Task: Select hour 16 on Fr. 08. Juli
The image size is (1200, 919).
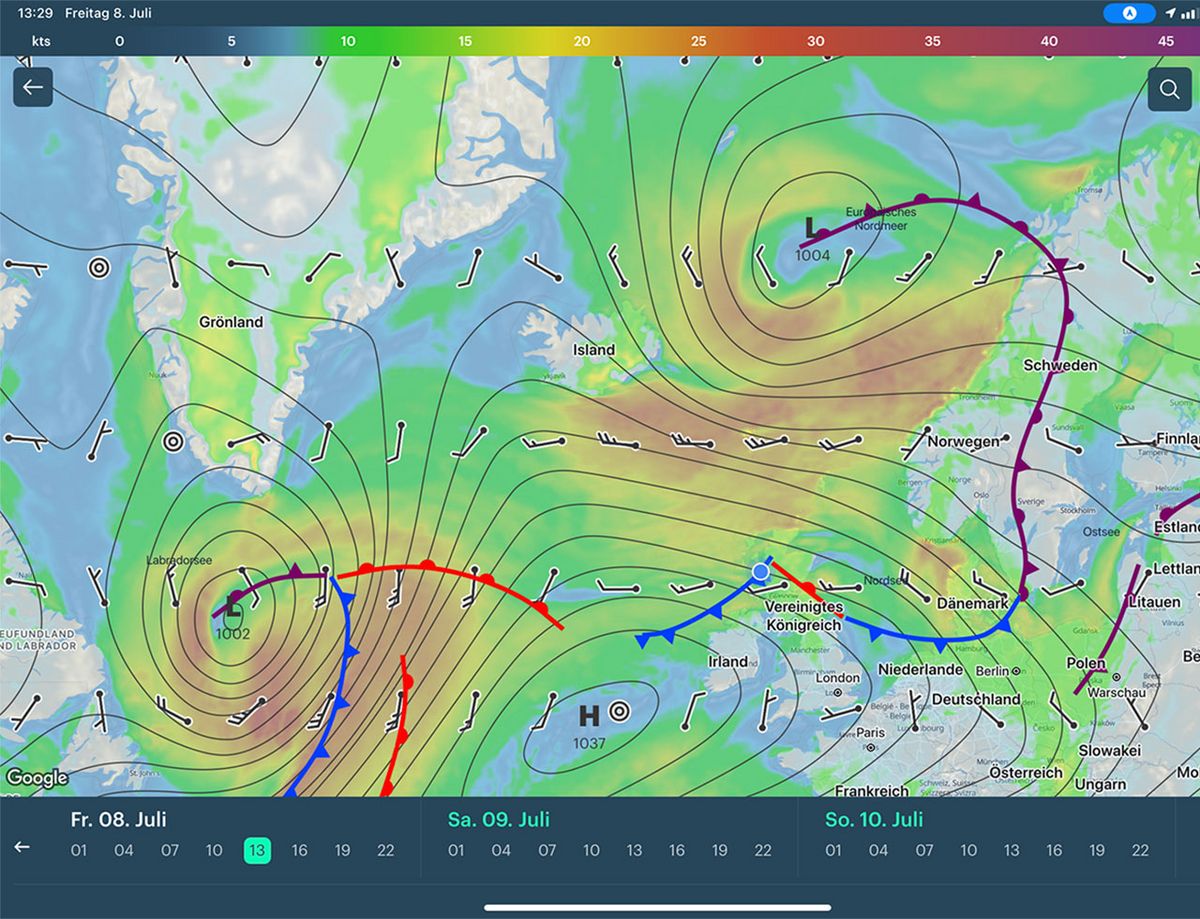Action: (300, 850)
